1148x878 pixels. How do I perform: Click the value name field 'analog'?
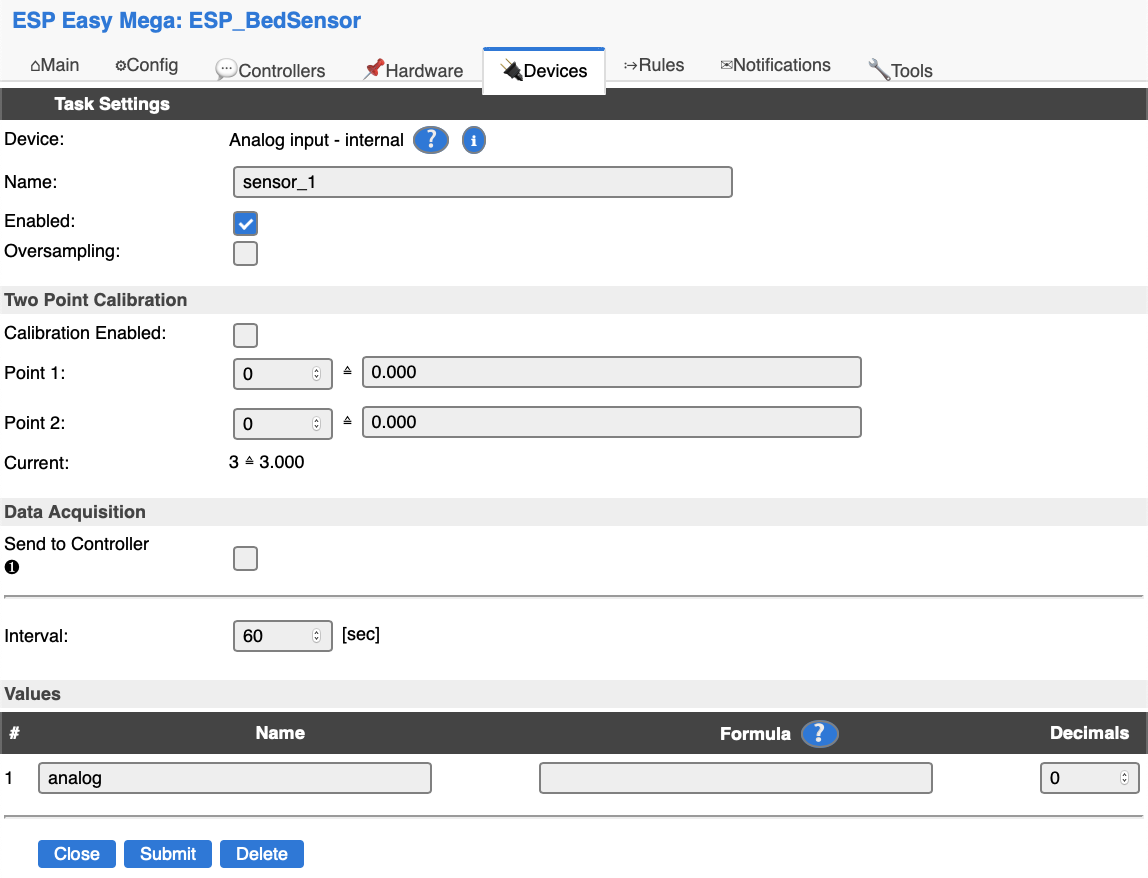(x=234, y=778)
